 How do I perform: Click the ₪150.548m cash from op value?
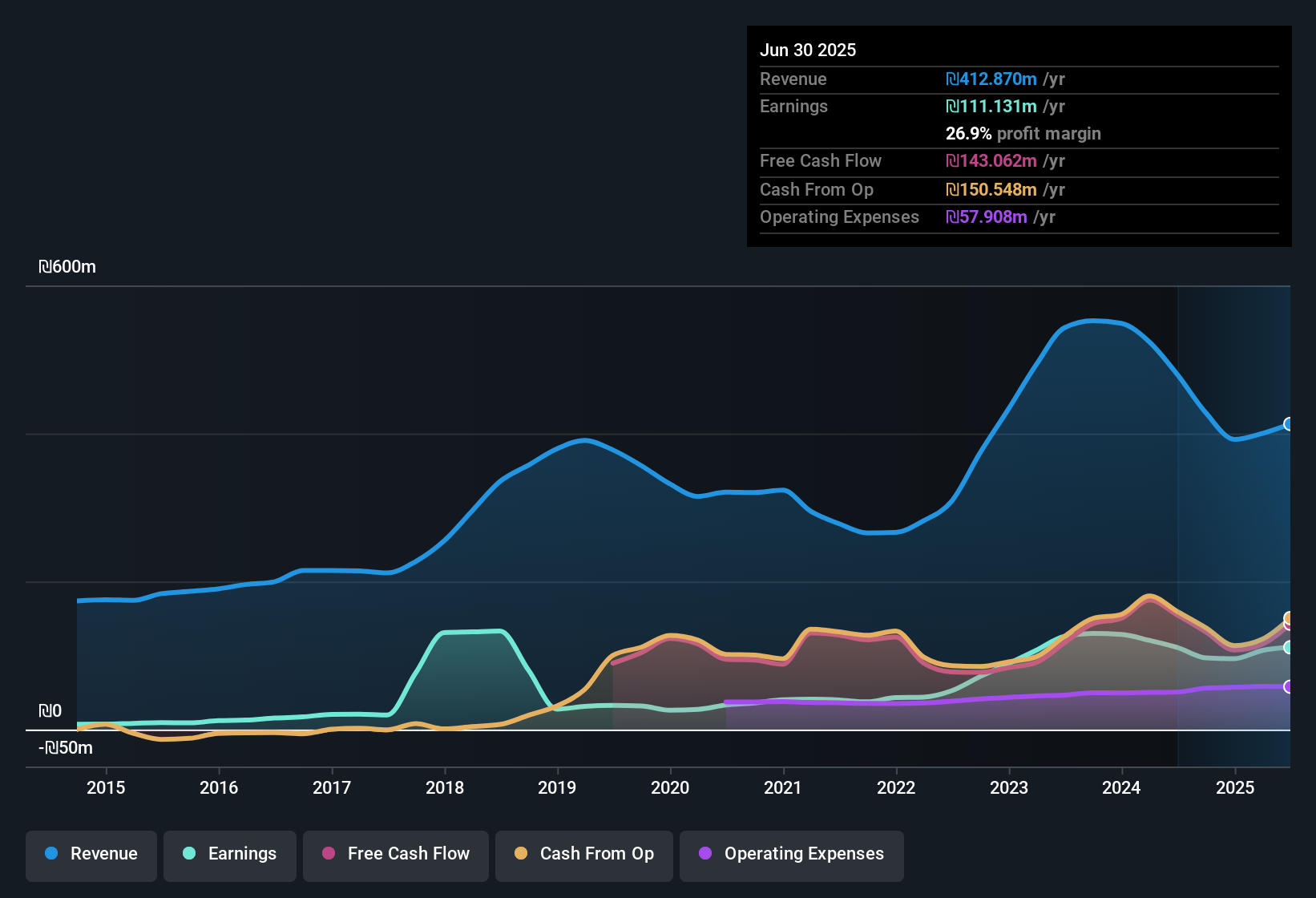click(x=991, y=189)
